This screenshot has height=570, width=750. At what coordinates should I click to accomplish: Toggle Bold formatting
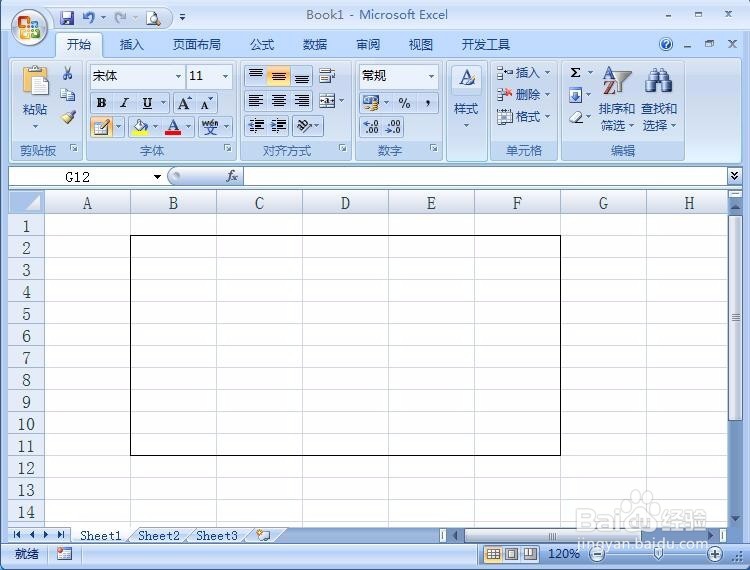pos(101,103)
